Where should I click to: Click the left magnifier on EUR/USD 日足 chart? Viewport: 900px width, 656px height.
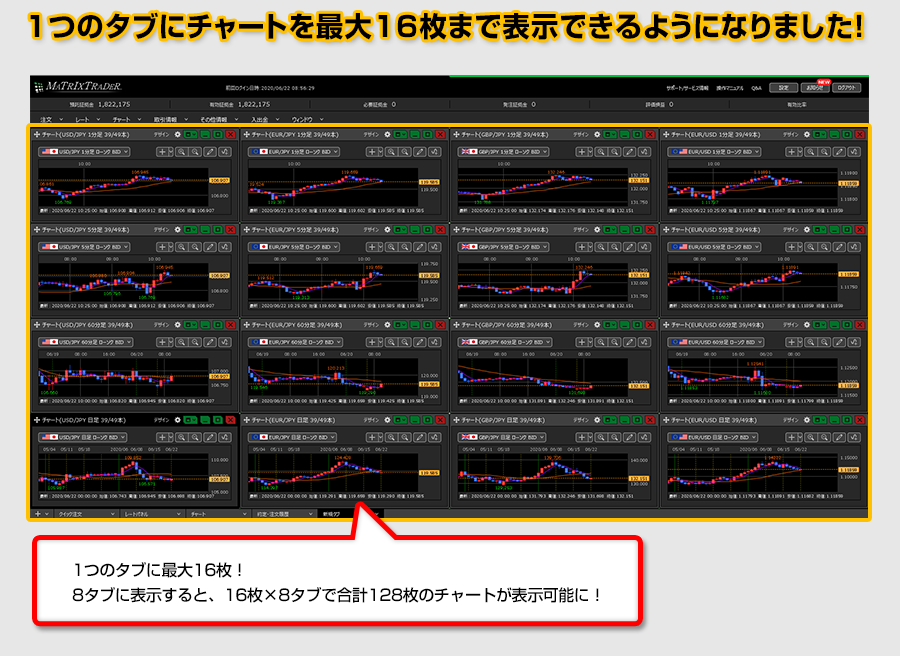coord(810,437)
